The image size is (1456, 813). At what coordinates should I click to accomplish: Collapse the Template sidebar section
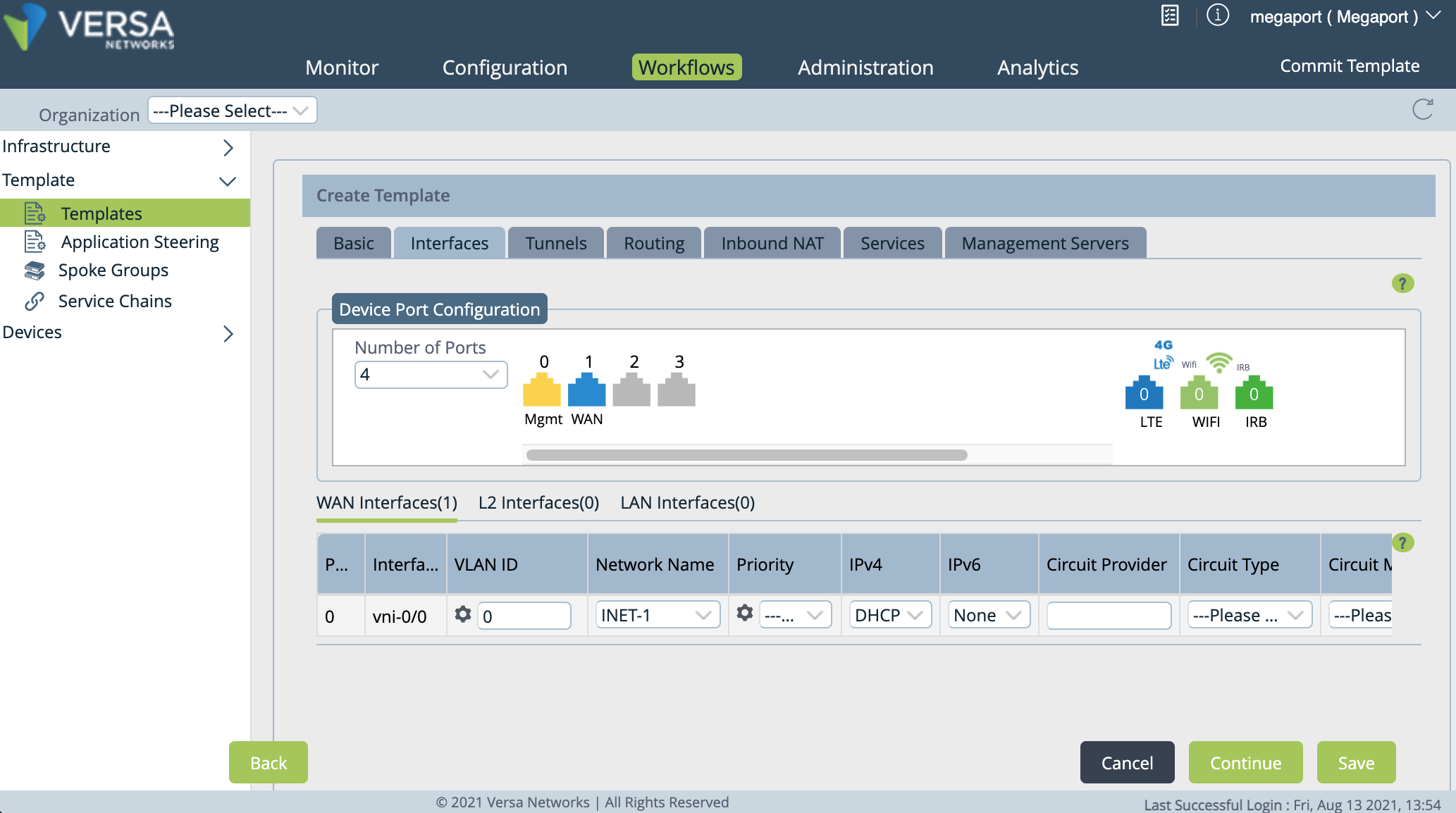(226, 180)
